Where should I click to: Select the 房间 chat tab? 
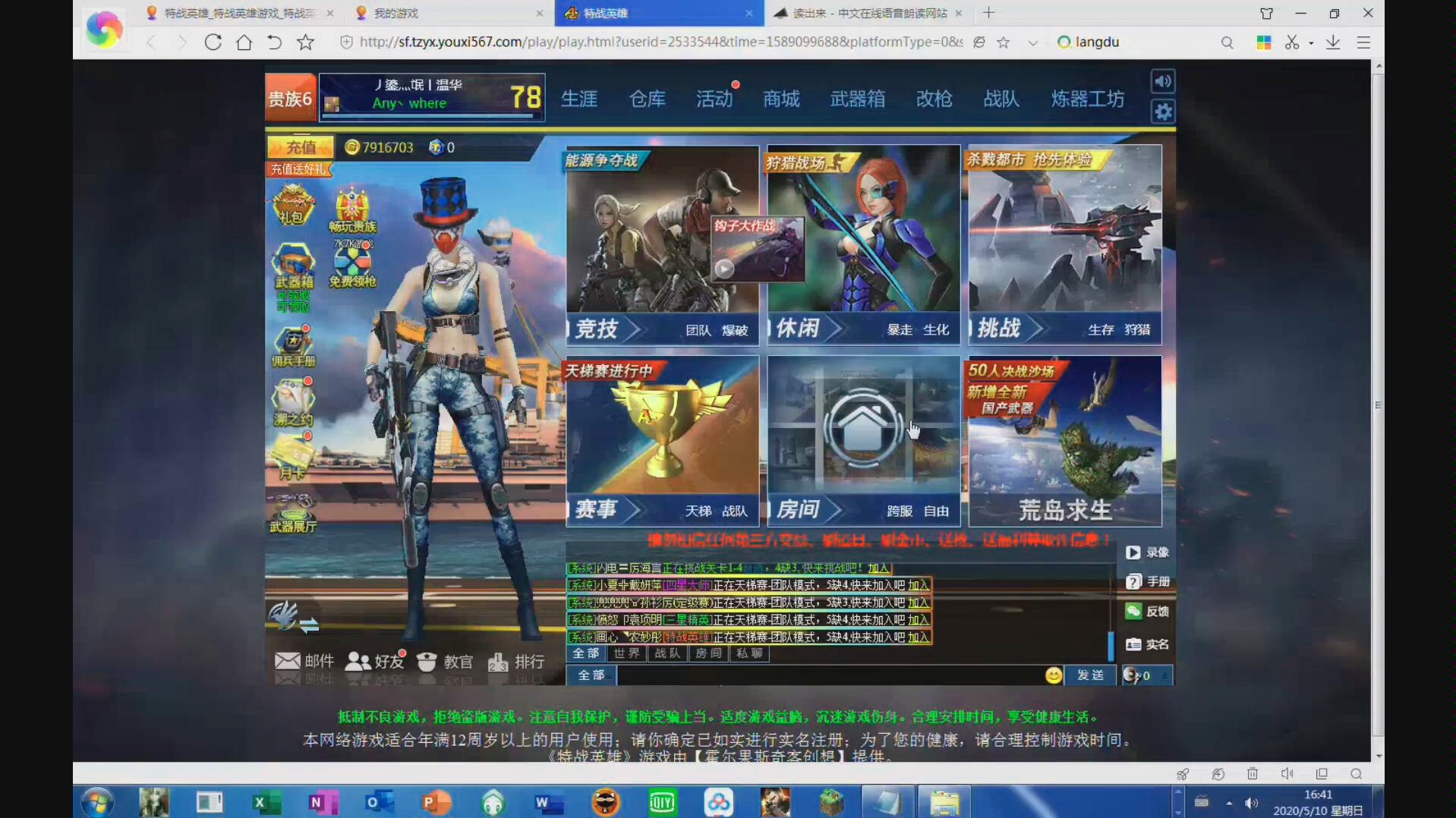708,653
